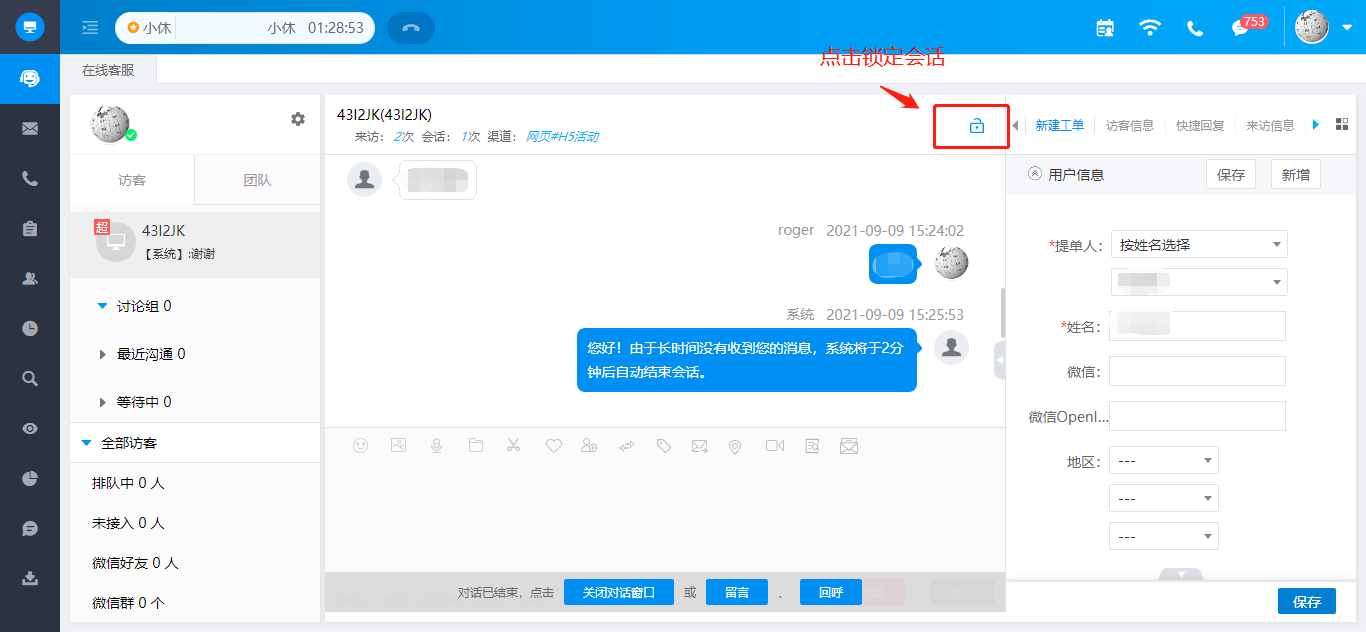Click the 回呼 button
The width and height of the screenshot is (1366, 632).
coord(831,592)
